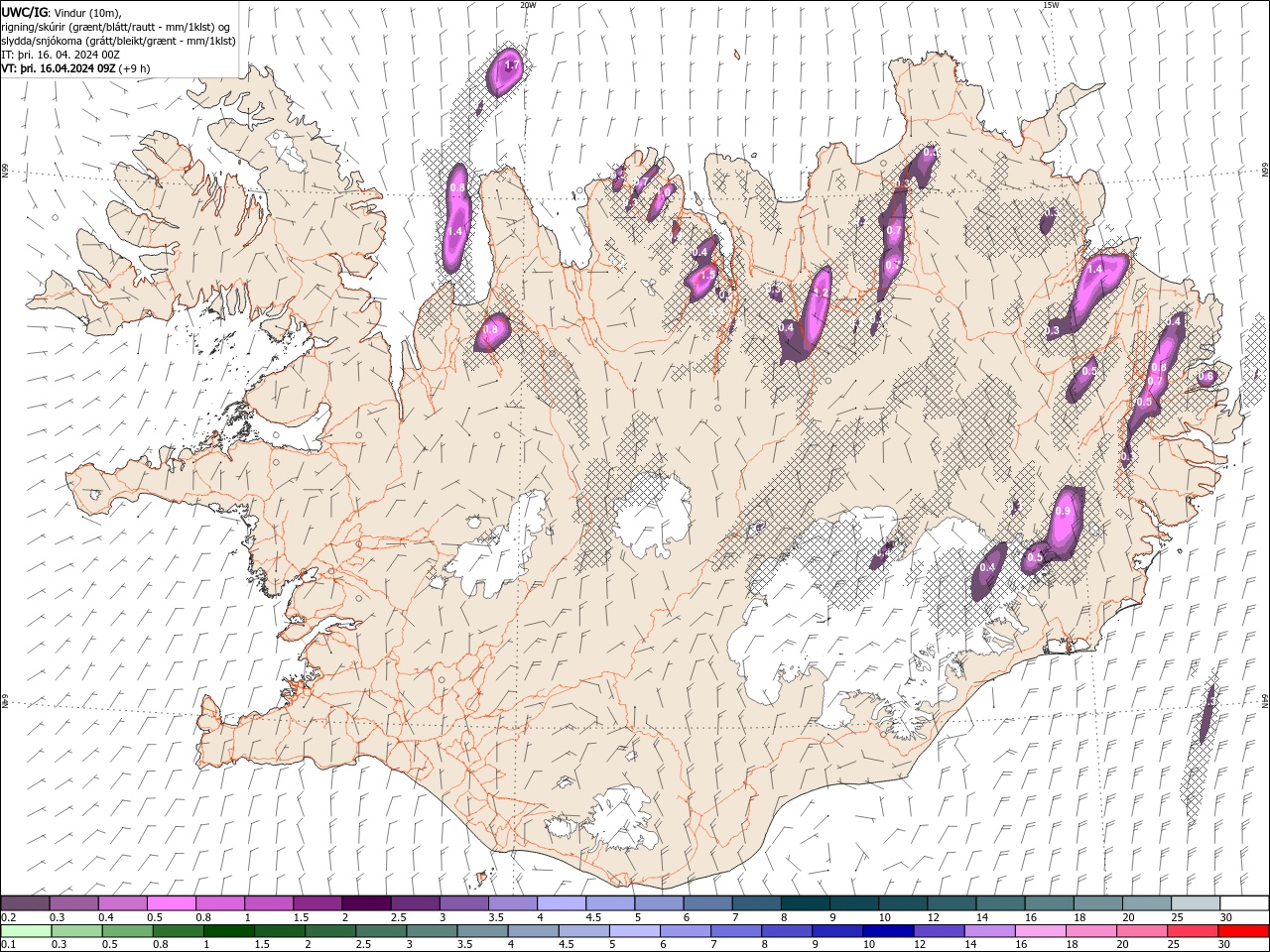Click the 'rigning/skúrir' legend description line
The image size is (1270, 952).
coord(116,27)
